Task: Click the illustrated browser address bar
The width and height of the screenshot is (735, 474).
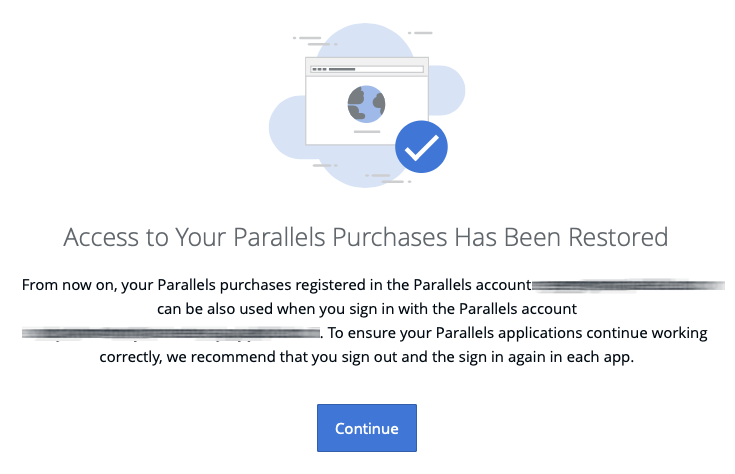Action: [x=367, y=69]
